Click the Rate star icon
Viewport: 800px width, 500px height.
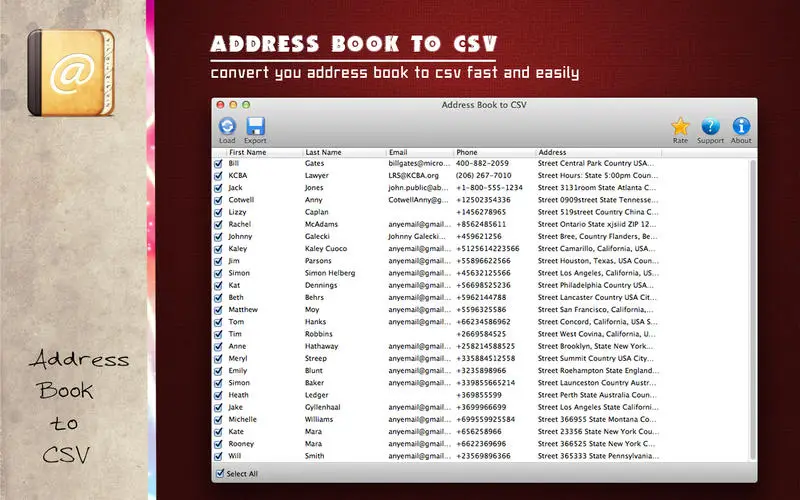point(680,126)
